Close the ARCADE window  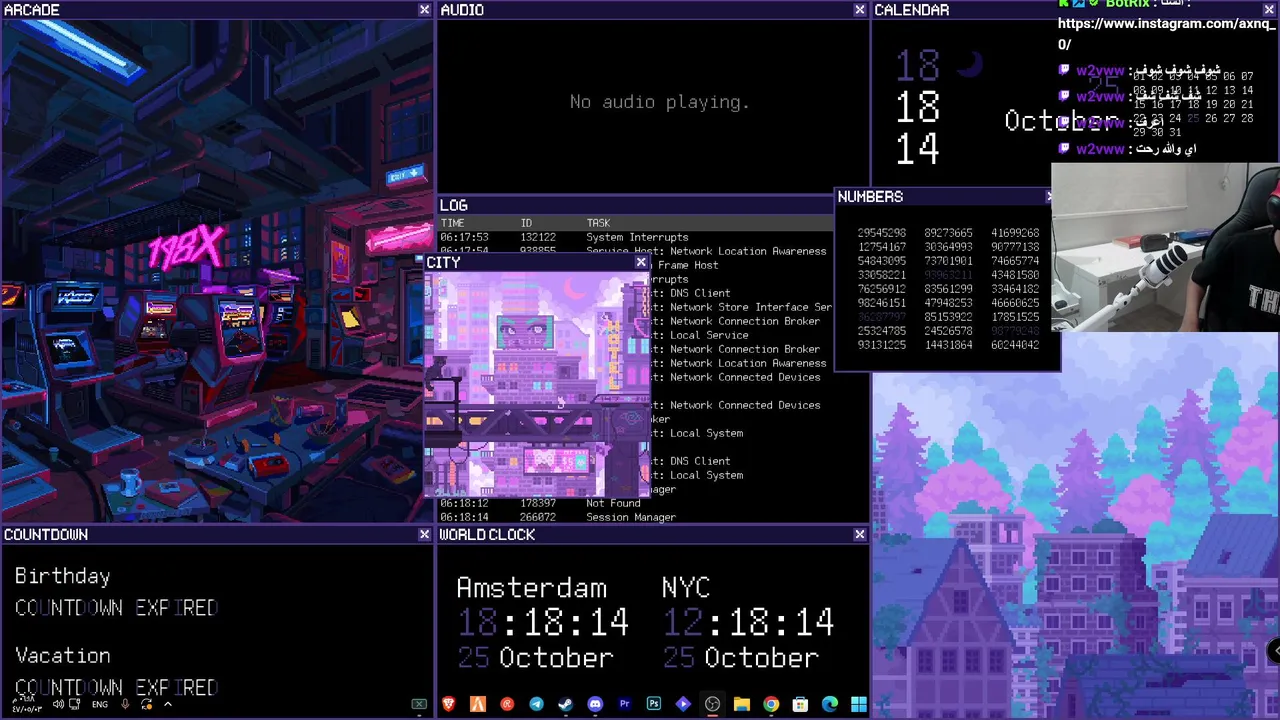click(424, 9)
